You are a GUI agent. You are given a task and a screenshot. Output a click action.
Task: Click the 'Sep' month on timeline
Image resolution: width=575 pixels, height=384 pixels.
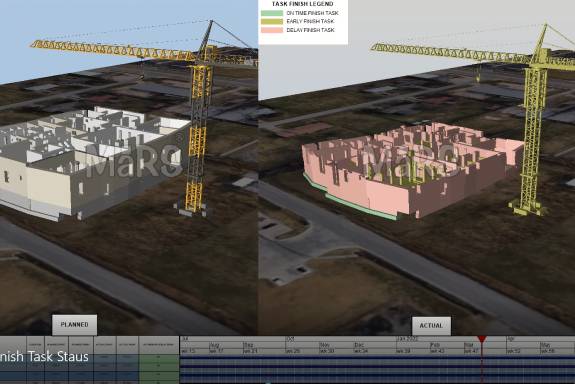pyautogui.click(x=249, y=345)
